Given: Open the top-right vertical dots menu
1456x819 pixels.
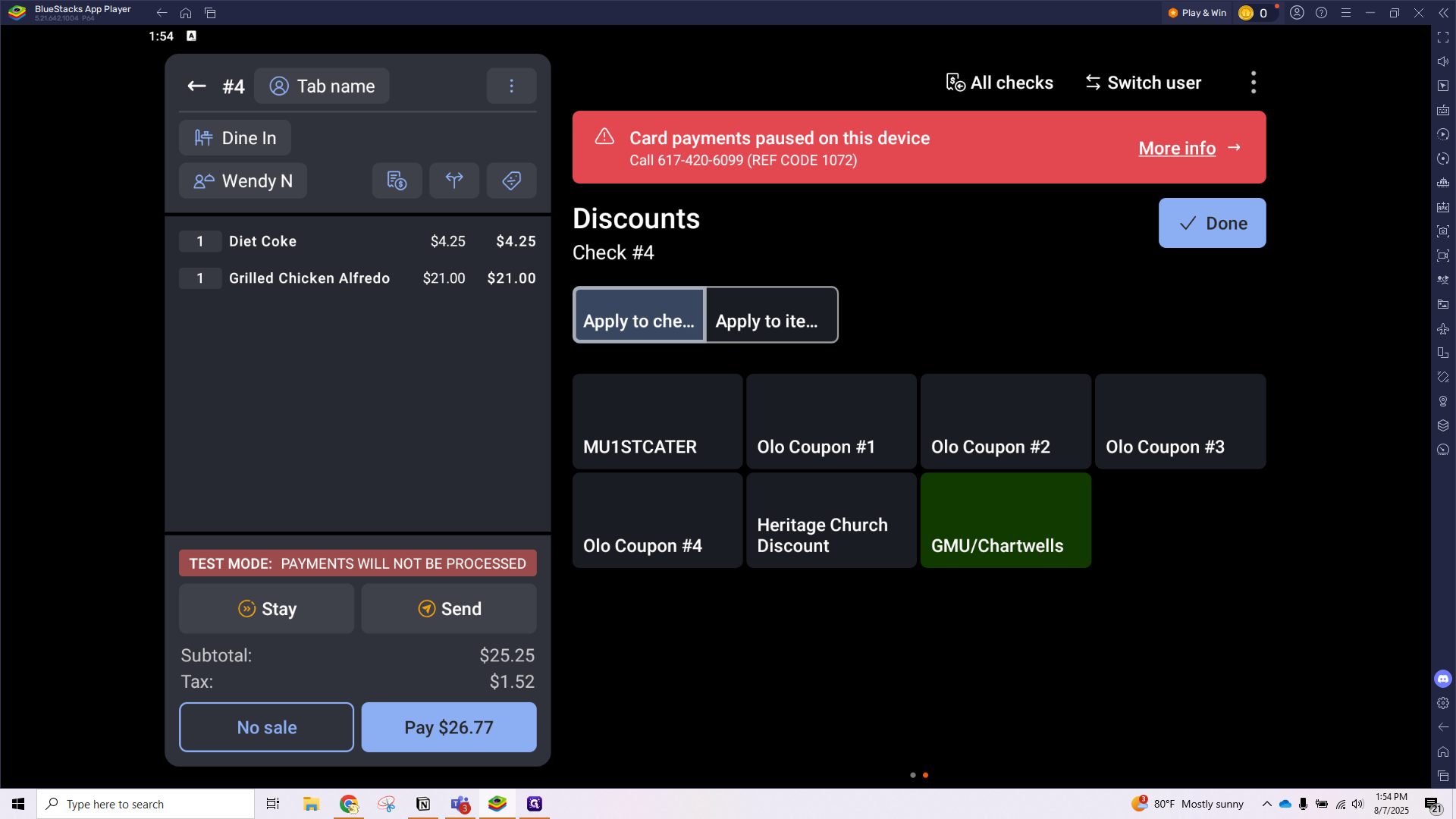Looking at the screenshot, I should click(1253, 83).
